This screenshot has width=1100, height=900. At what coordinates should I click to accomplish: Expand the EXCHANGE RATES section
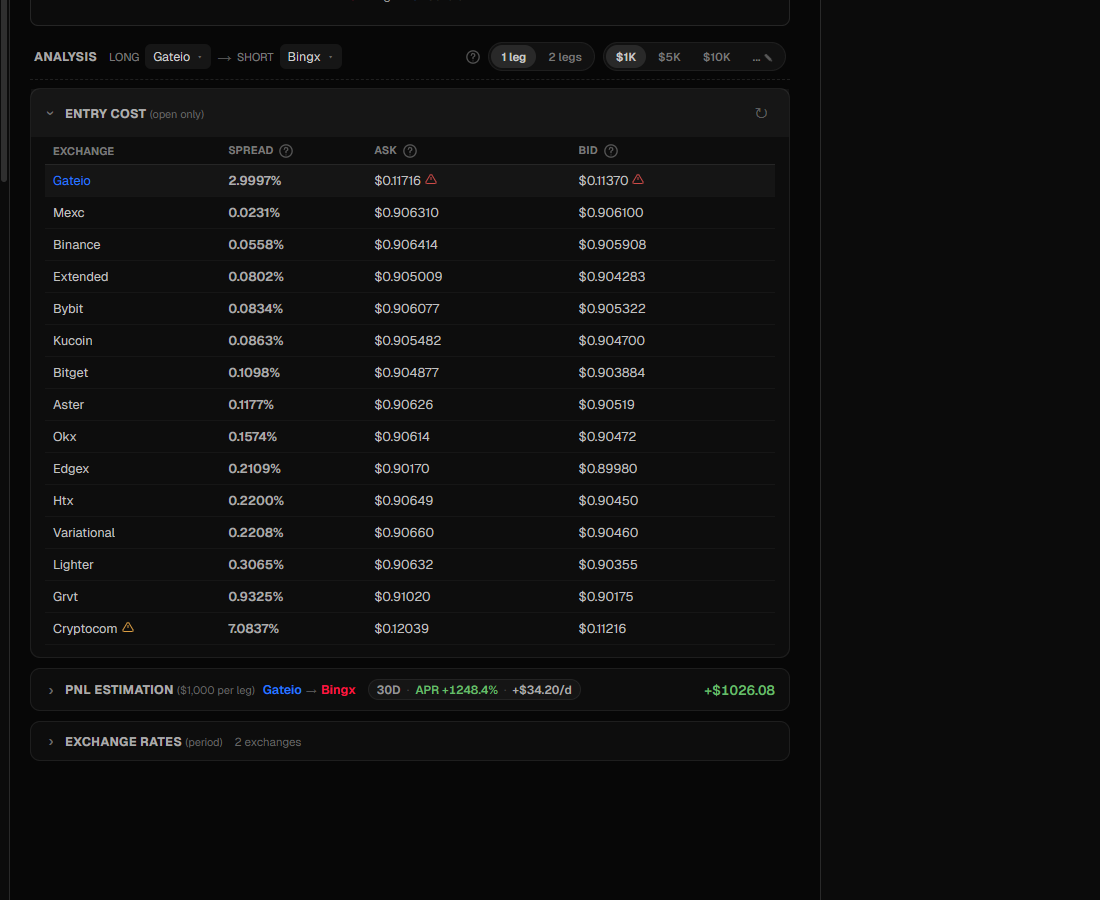(51, 742)
